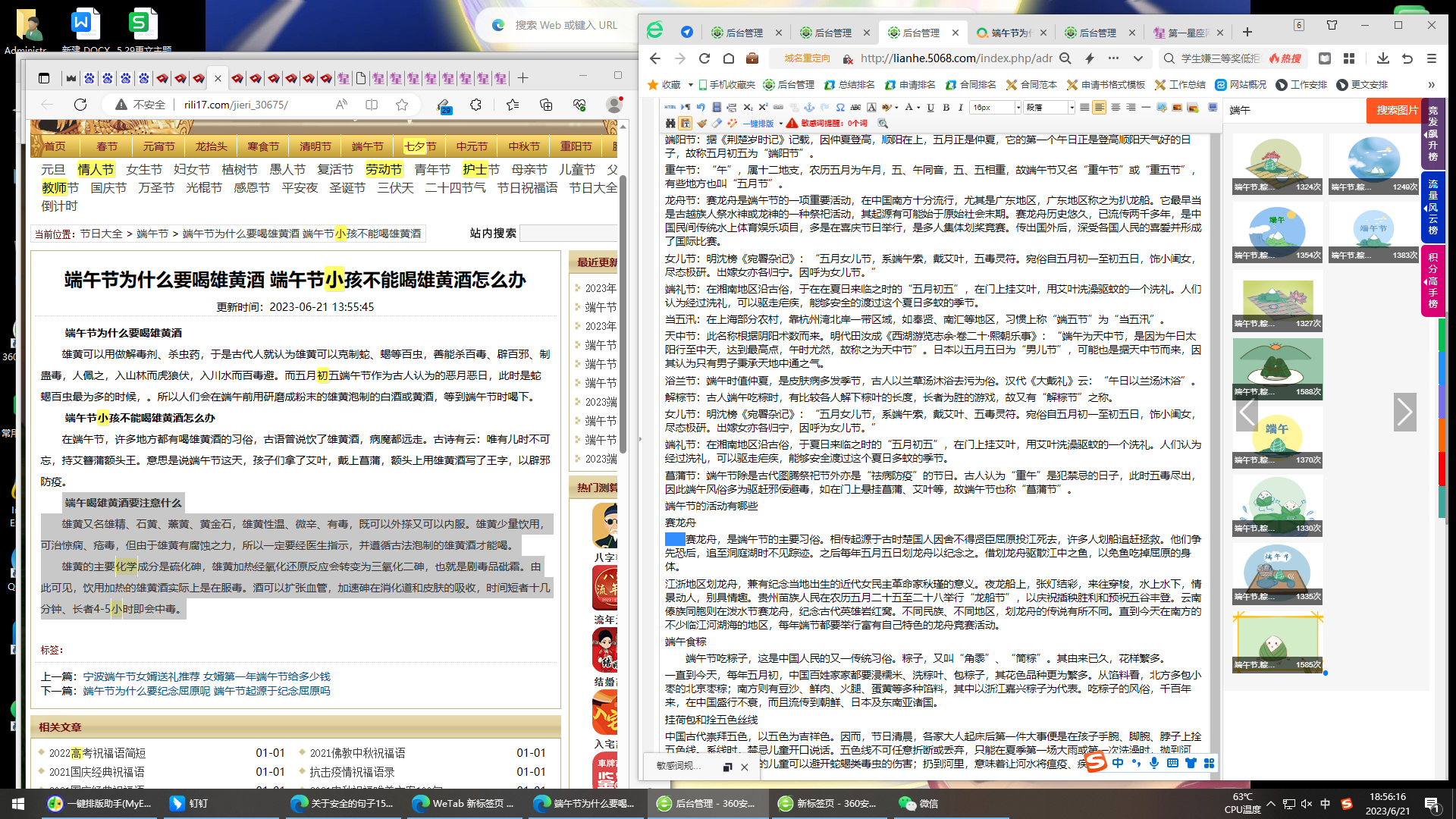Click the binoculars find icon
The height and width of the screenshot is (819, 1456).
[x=670, y=124]
